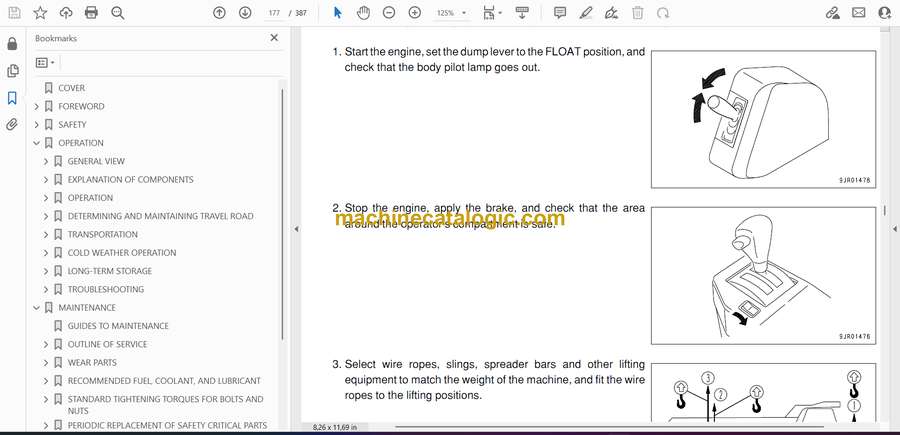Close the Bookmarks panel
The image size is (900, 435).
coord(274,38)
